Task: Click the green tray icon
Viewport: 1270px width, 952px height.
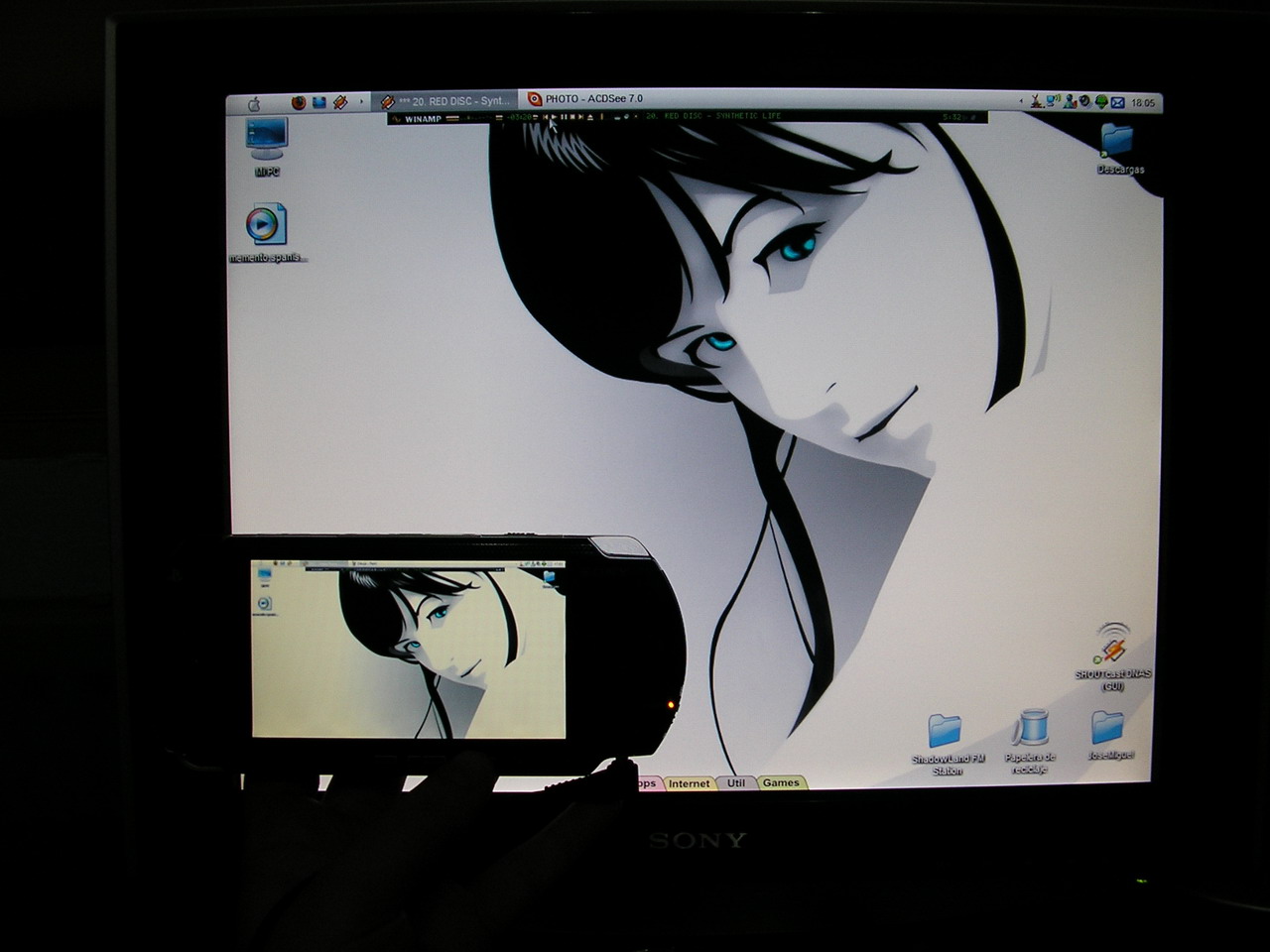Action: click(x=1102, y=101)
